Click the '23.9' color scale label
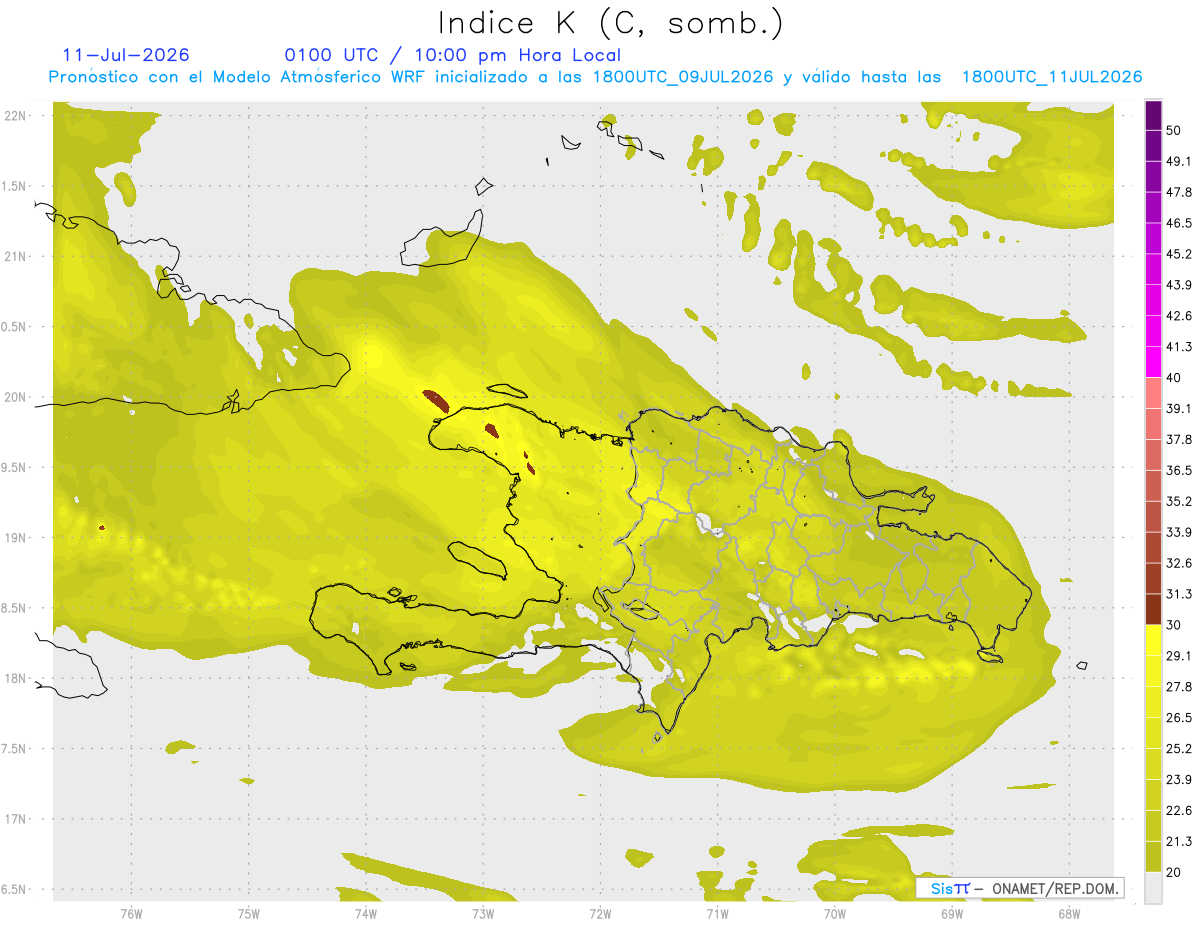The image size is (1200, 927). click(x=1179, y=780)
